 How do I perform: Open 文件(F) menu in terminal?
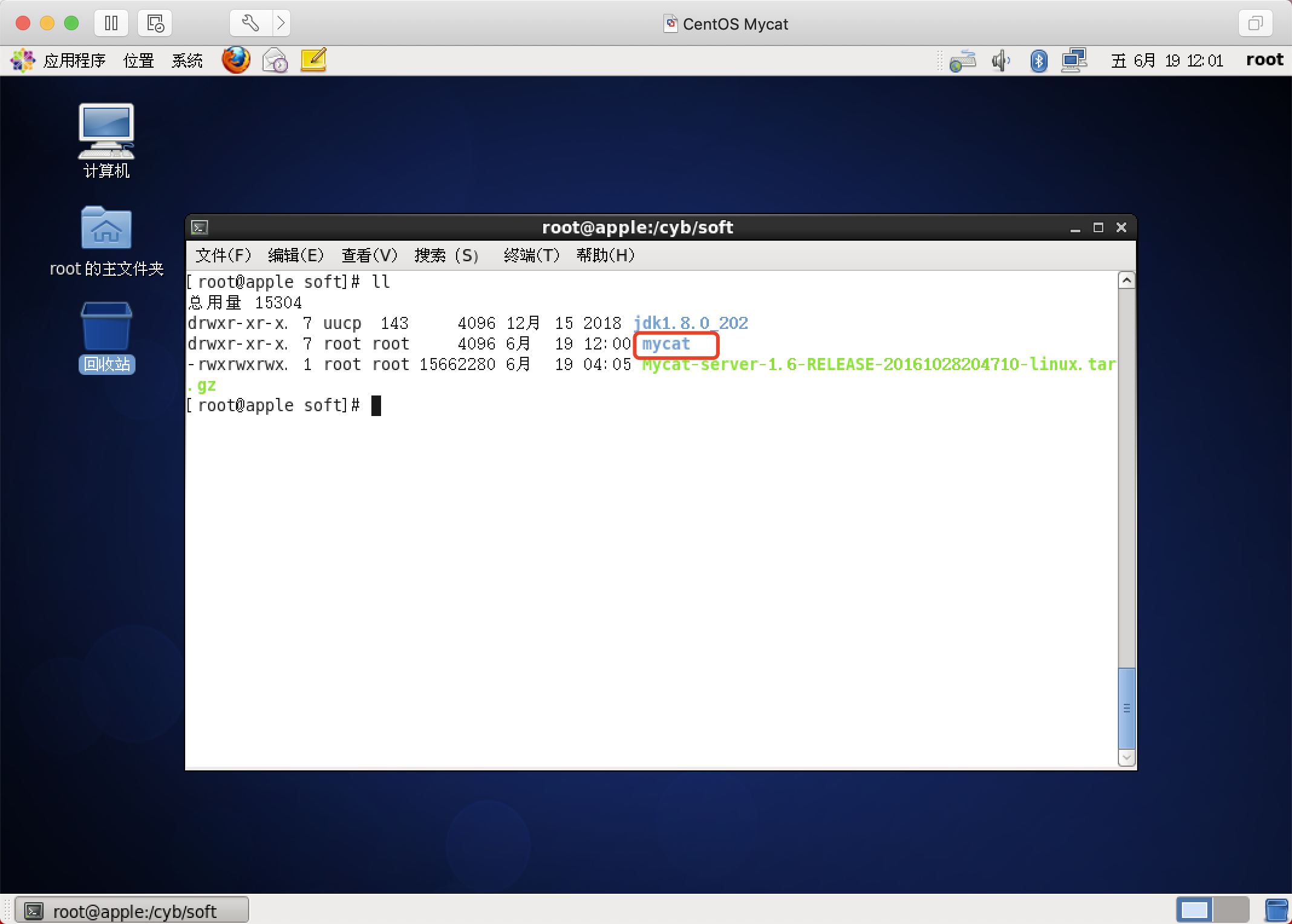click(x=223, y=255)
